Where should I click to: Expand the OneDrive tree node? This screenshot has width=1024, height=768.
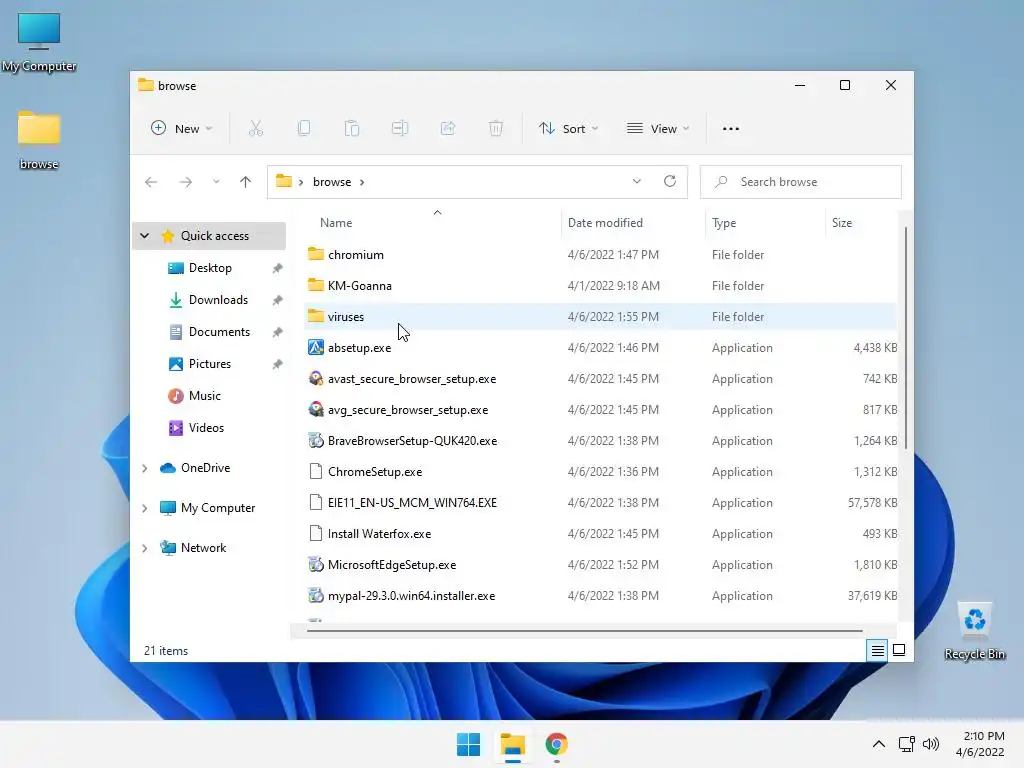pyautogui.click(x=145, y=468)
